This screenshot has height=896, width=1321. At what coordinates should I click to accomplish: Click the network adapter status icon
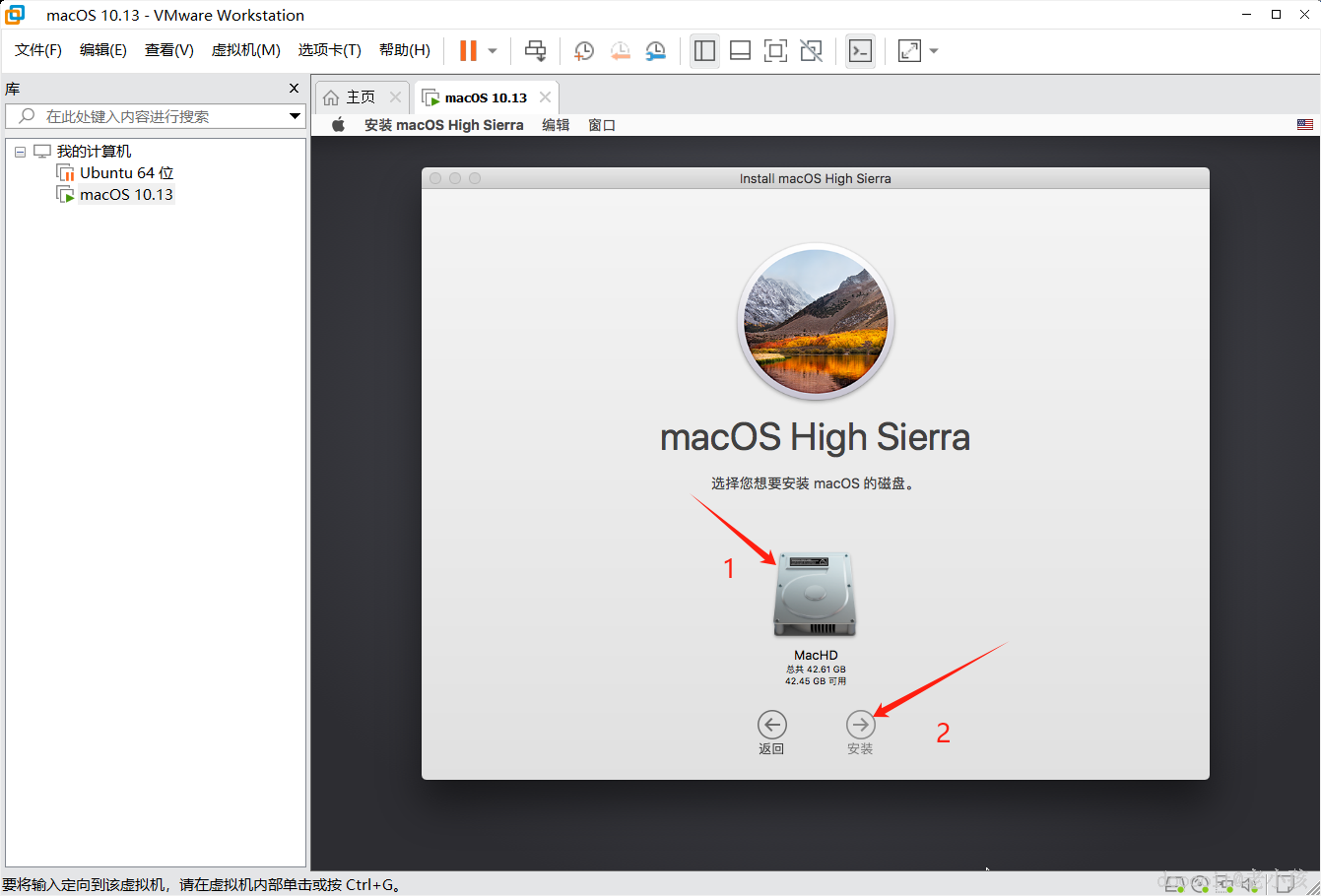(1224, 884)
